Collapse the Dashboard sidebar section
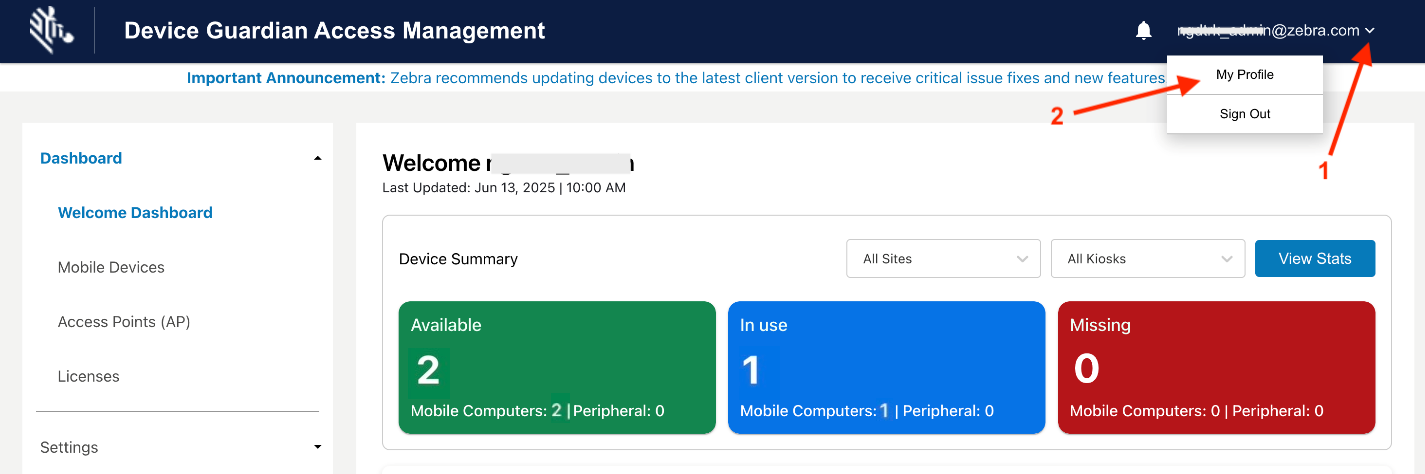This screenshot has height=474, width=1425. pyautogui.click(x=317, y=158)
